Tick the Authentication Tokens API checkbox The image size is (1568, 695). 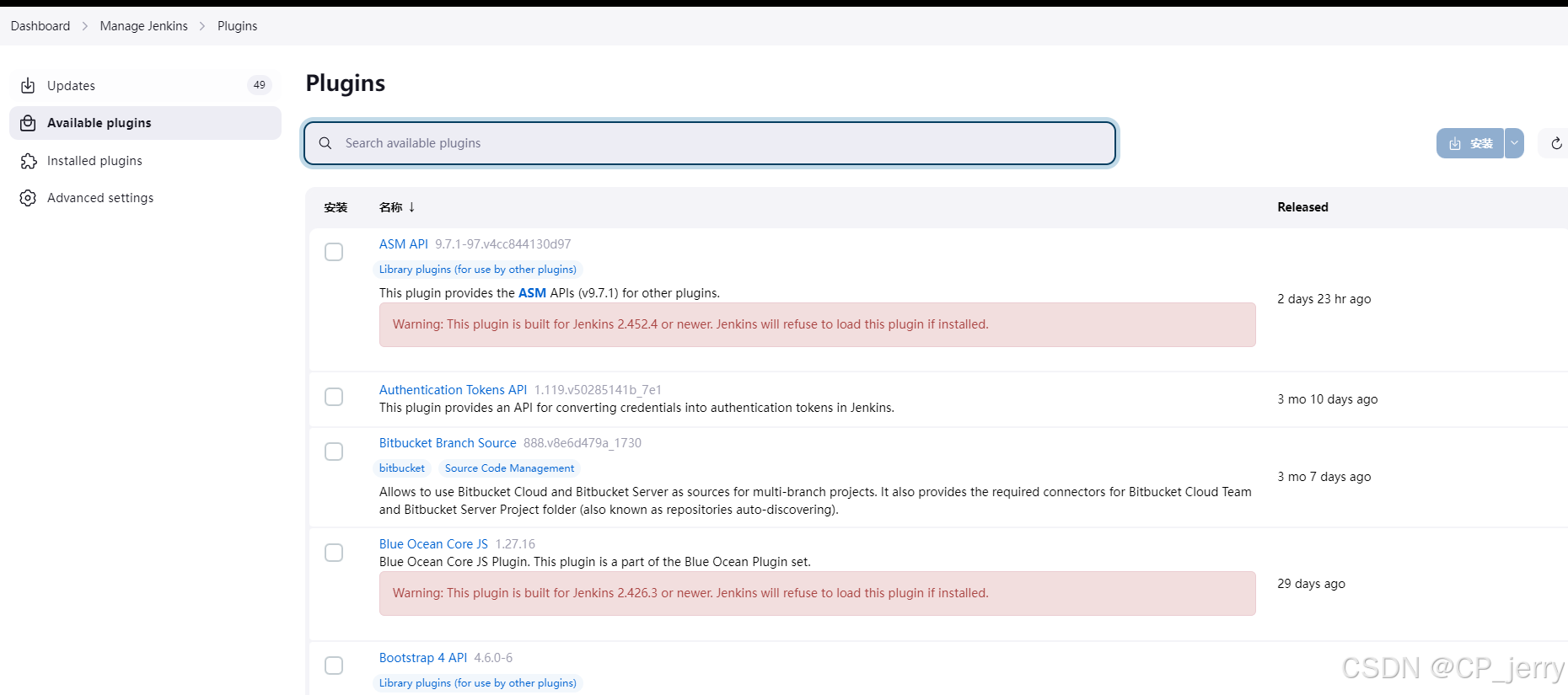pos(334,397)
